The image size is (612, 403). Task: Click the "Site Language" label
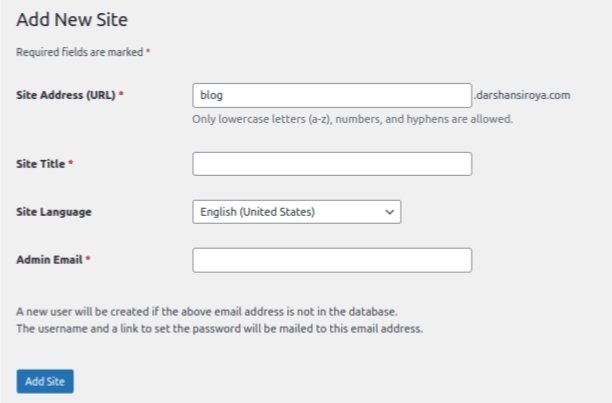click(54, 212)
